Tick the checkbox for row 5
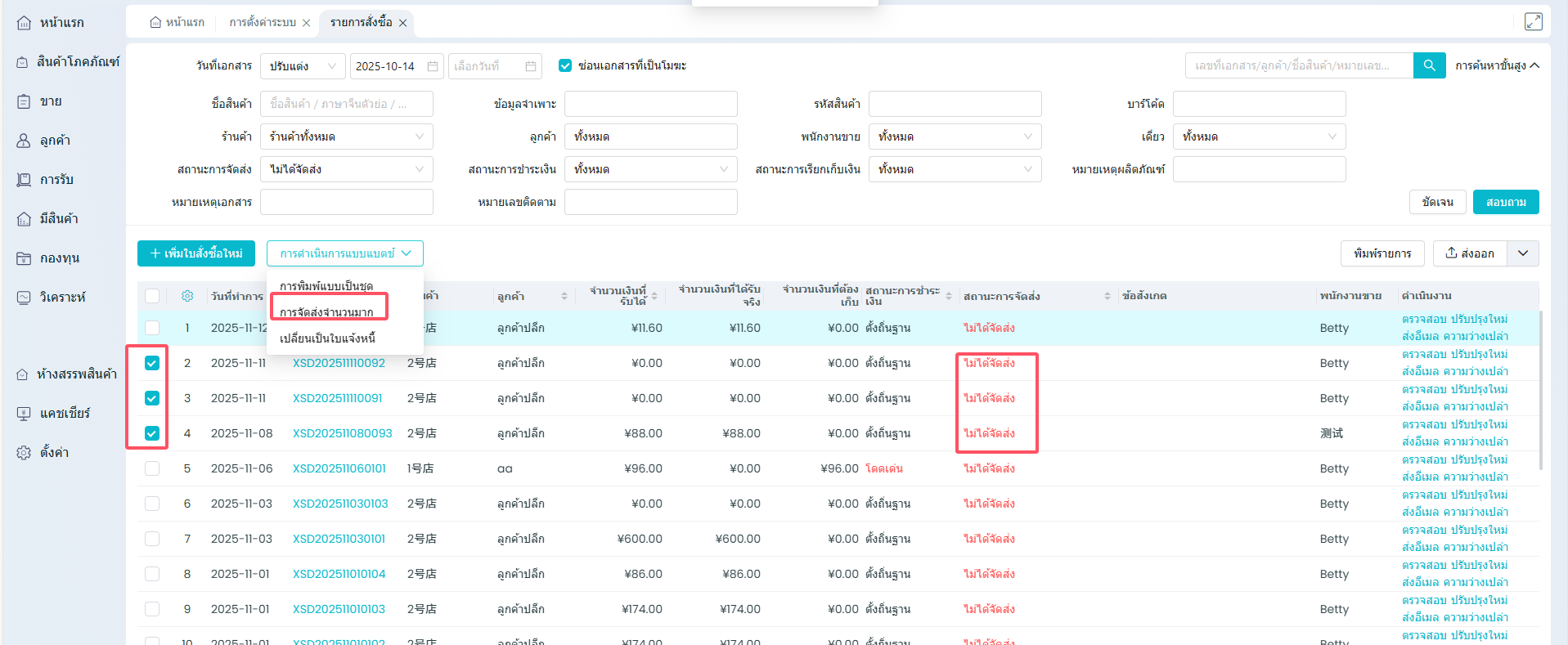The width and height of the screenshot is (1568, 645). click(152, 468)
